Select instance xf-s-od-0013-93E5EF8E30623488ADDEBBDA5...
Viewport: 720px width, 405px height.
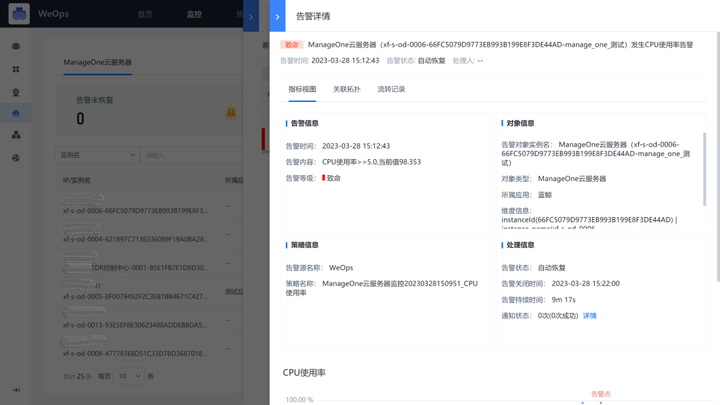[135, 325]
